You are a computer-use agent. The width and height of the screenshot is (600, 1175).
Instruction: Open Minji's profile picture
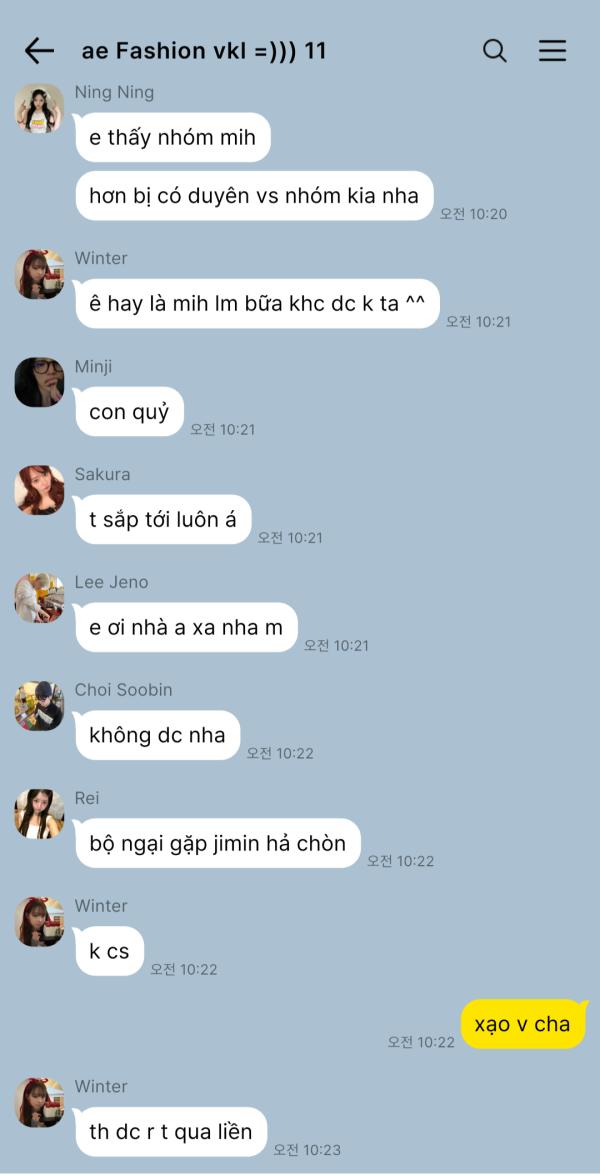pos(39,382)
